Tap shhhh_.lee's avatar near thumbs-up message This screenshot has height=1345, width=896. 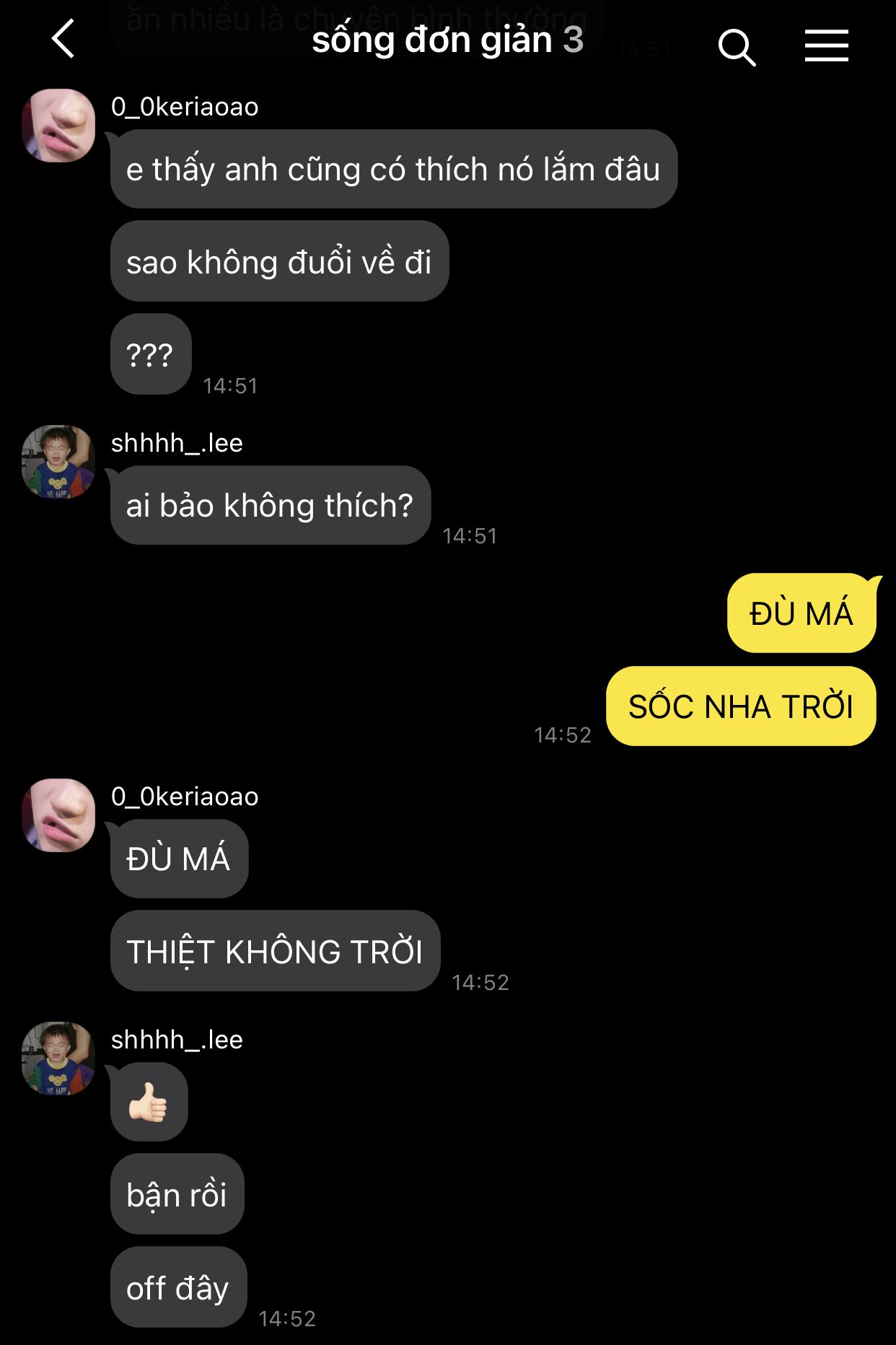coord(58,1059)
